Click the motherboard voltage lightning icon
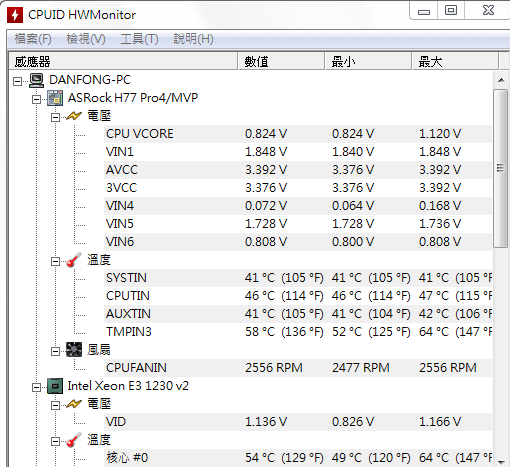The image size is (510, 467). [74, 116]
